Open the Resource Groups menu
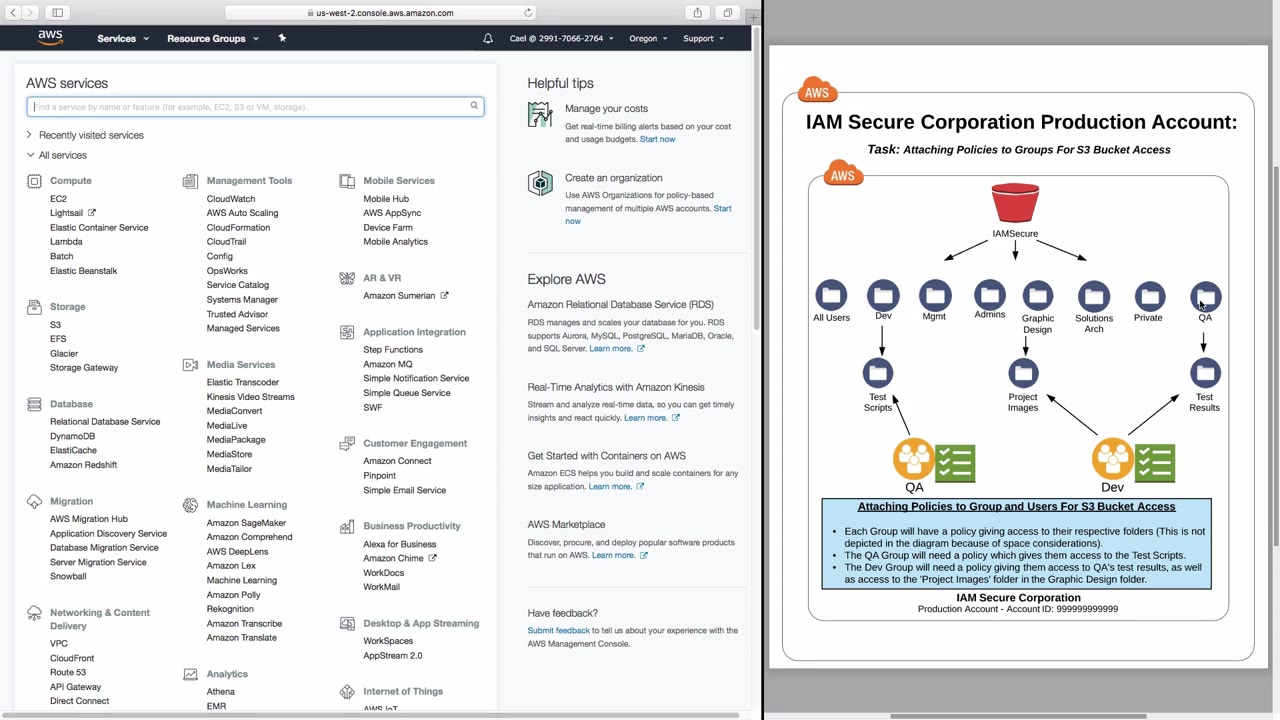 click(212, 38)
